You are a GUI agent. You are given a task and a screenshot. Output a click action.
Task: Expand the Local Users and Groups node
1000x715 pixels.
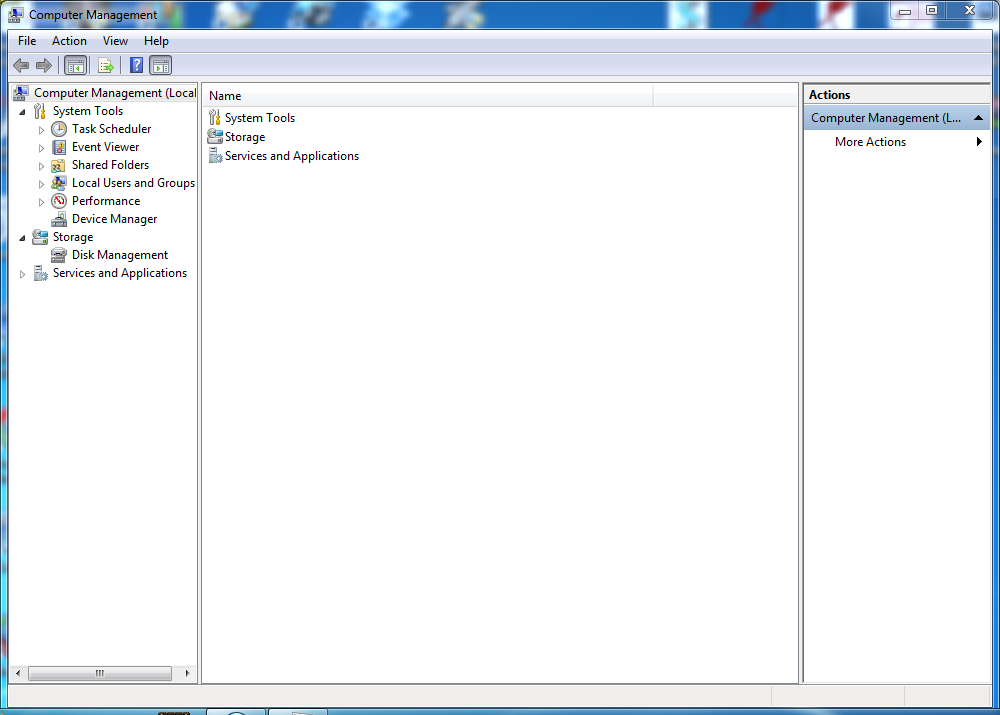(x=41, y=184)
